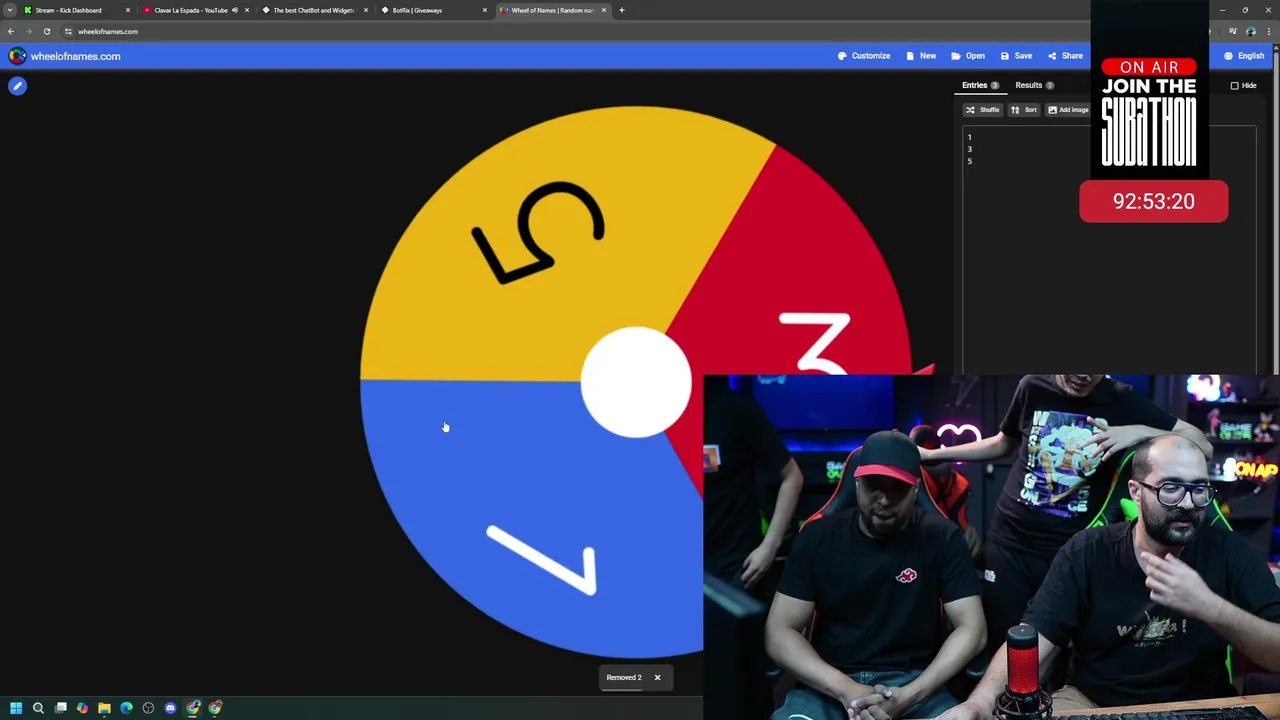This screenshot has width=1280, height=720.
Task: Open OBS Studio from the taskbar
Action: pos(148,708)
